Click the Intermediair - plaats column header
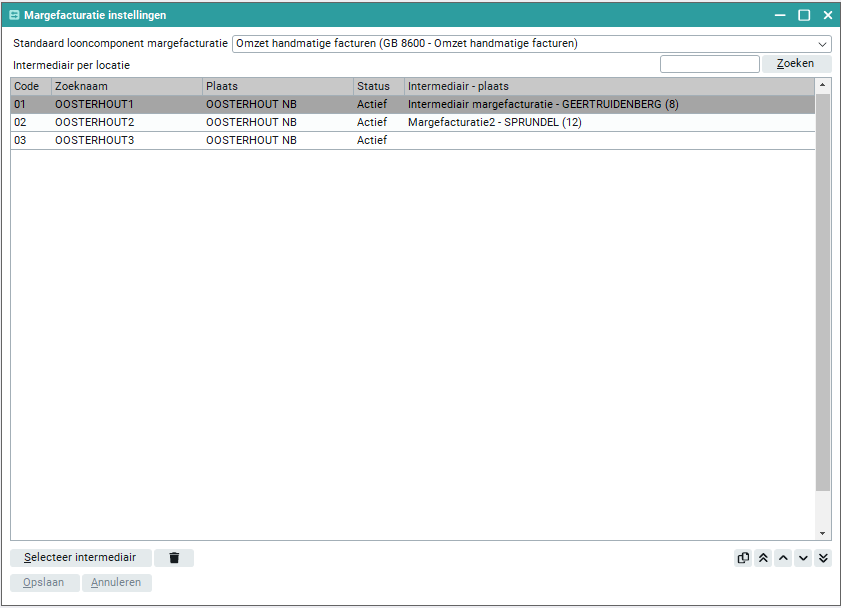The image size is (841, 608). click(608, 86)
